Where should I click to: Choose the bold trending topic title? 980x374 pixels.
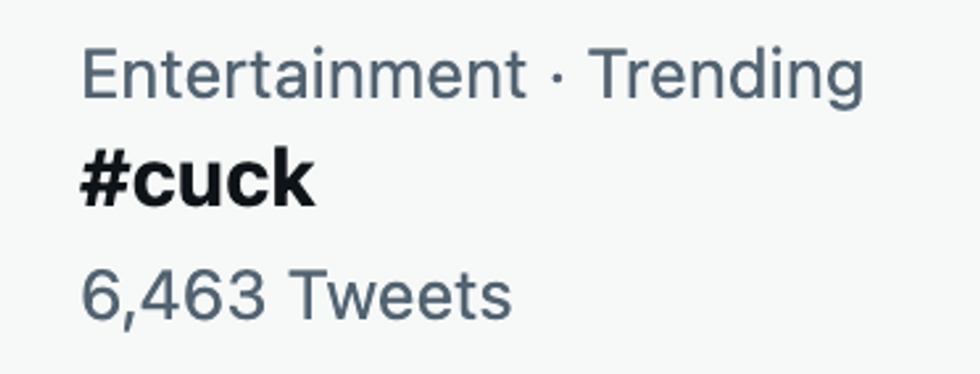click(198, 178)
